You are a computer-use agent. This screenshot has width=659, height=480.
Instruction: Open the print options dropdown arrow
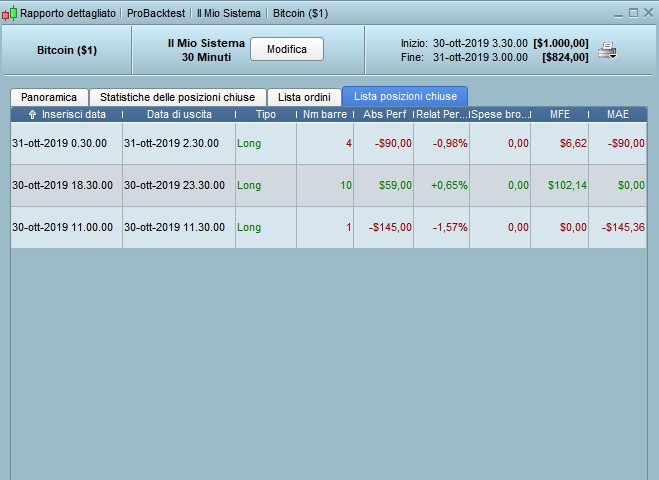(x=613, y=56)
